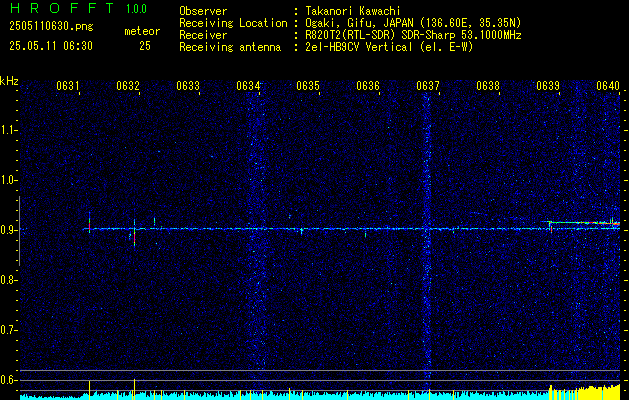Click the Receiver label
Viewport: 629px width, 400px height.
(x=203, y=35)
